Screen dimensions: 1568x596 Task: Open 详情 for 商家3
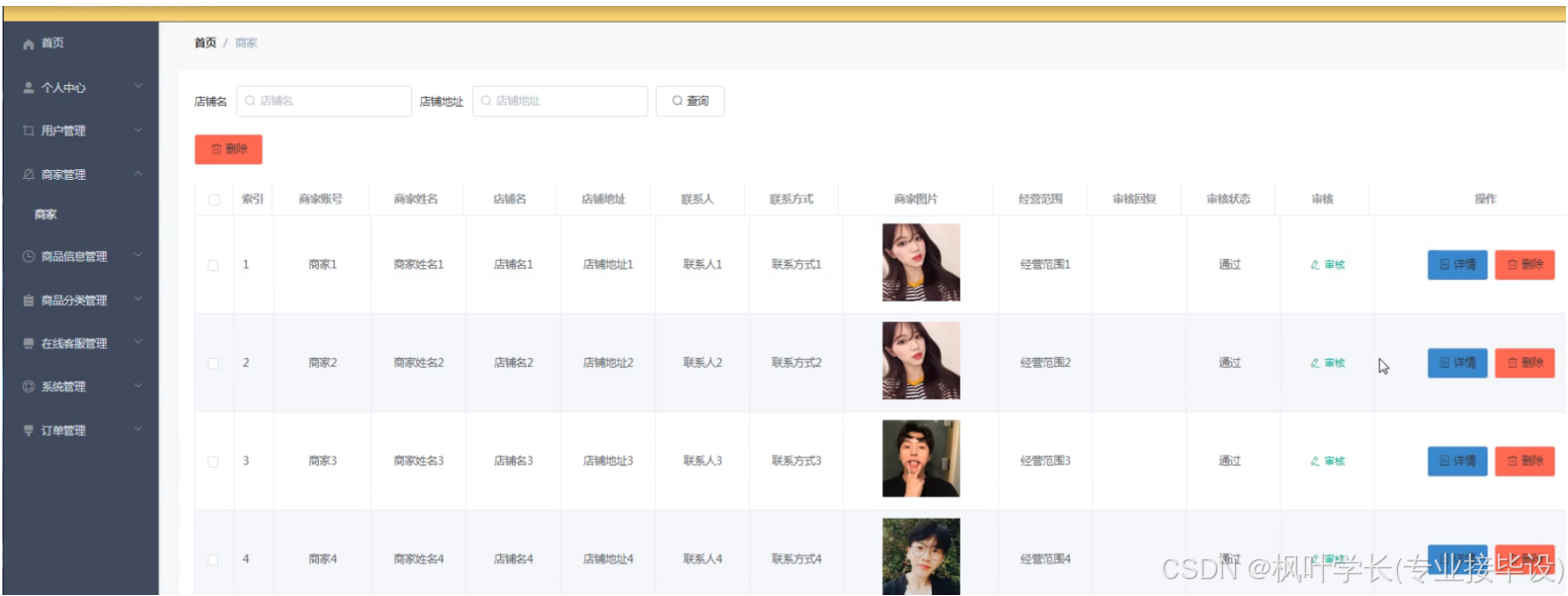pyautogui.click(x=1457, y=461)
